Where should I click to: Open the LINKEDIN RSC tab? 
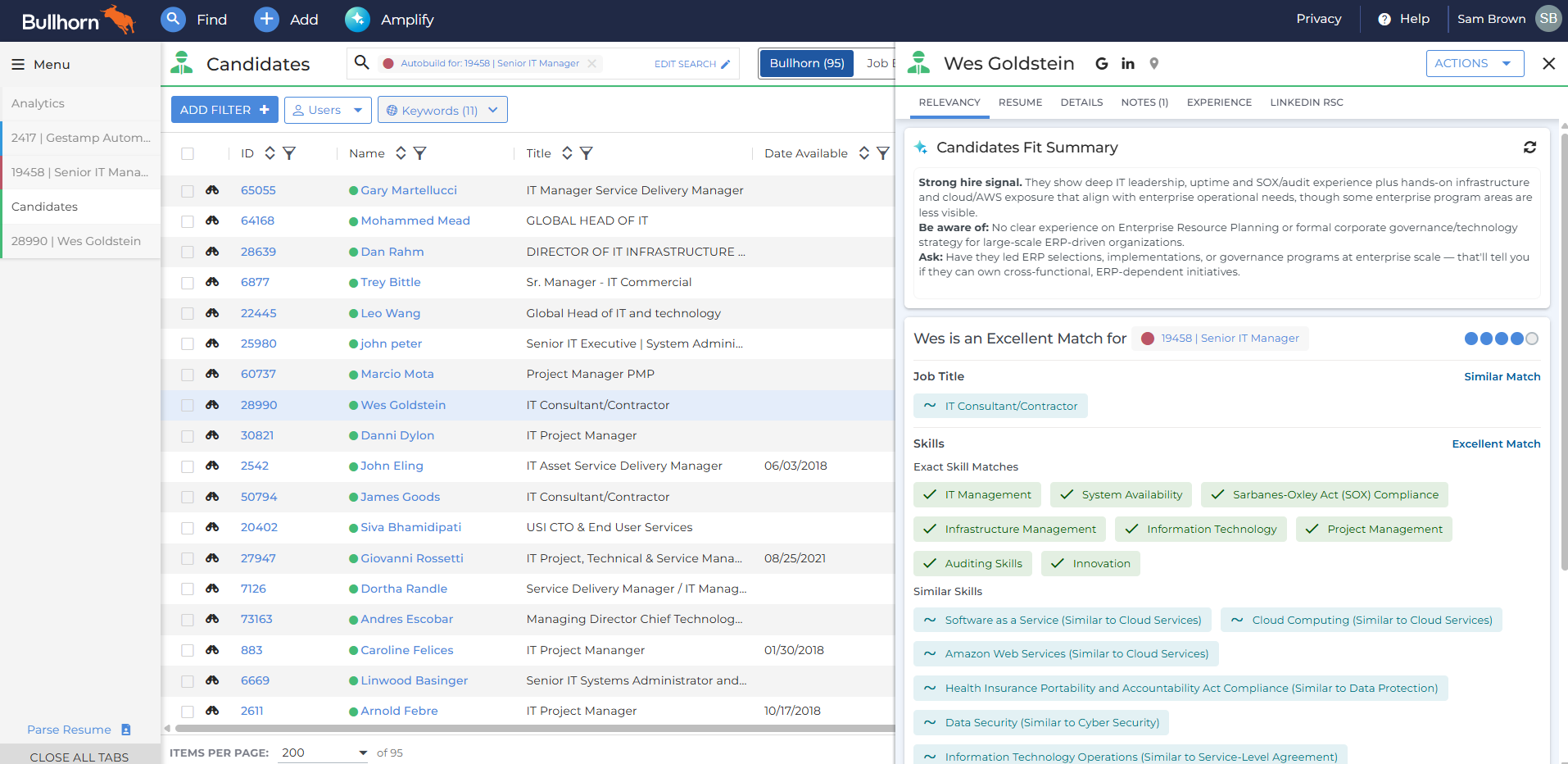pos(1307,102)
